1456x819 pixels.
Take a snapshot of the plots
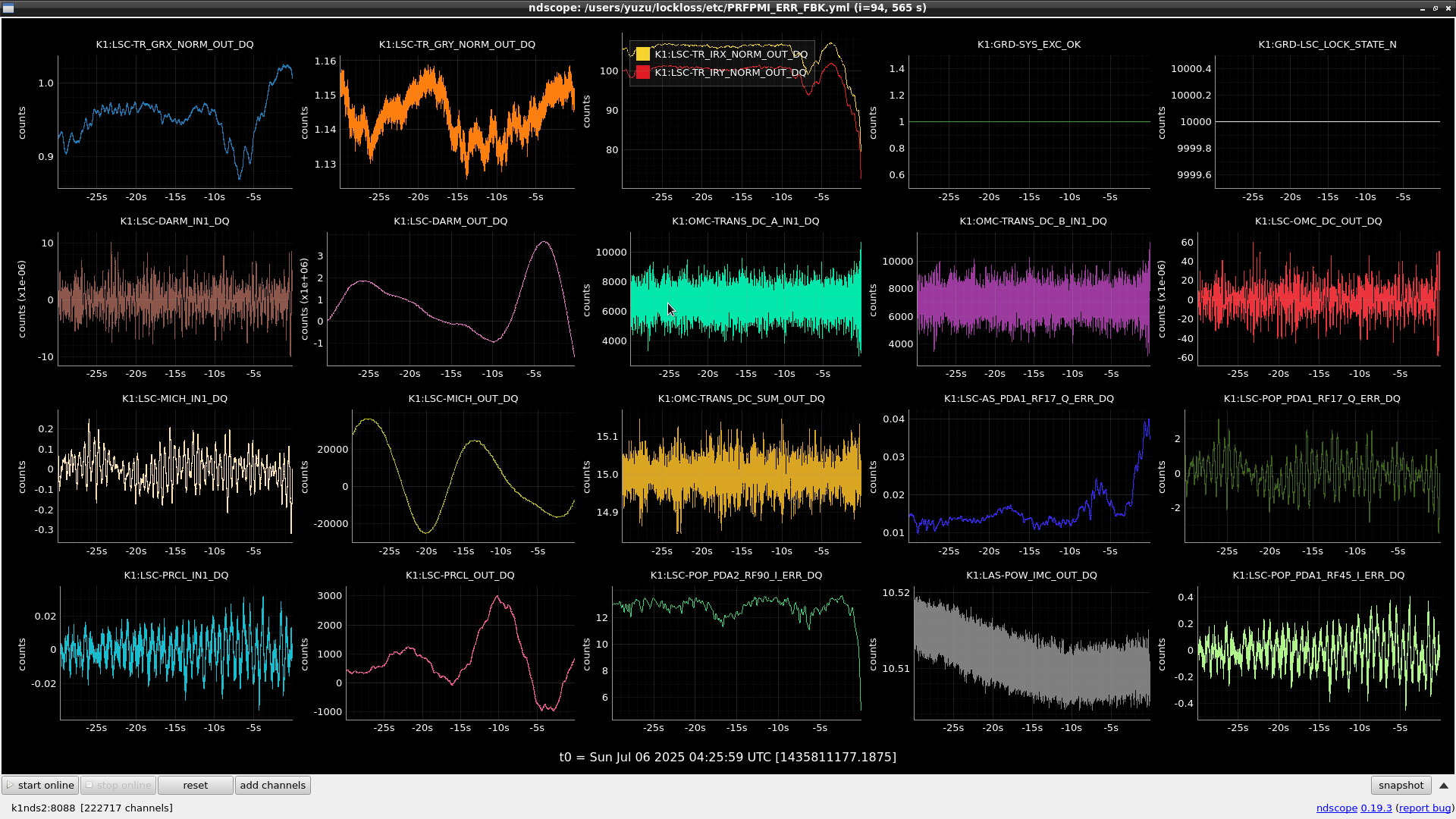coord(1401,785)
